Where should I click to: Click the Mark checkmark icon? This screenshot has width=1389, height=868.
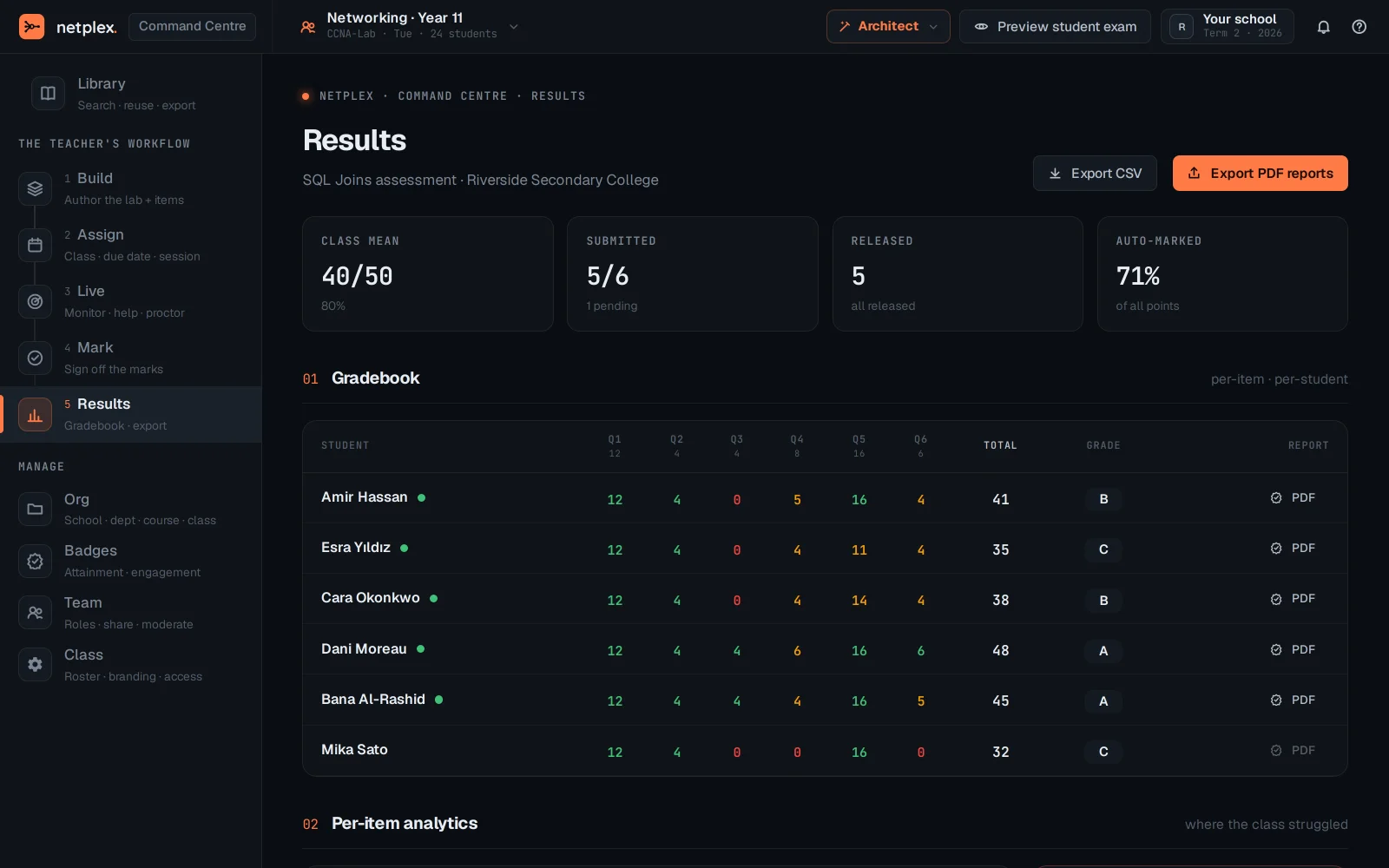click(35, 358)
